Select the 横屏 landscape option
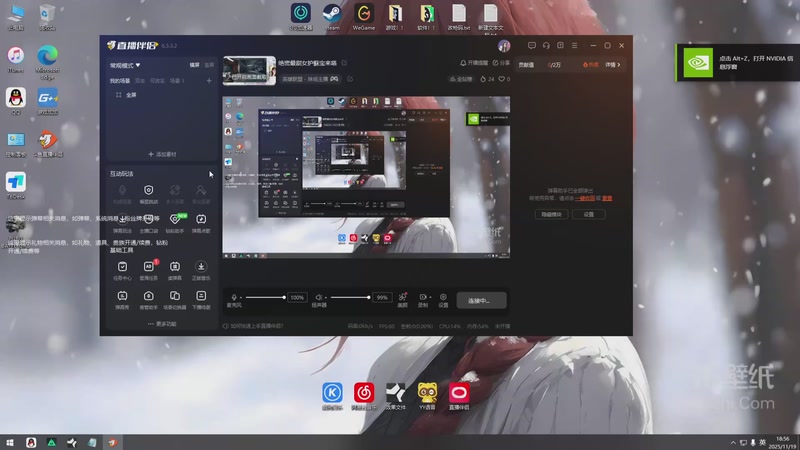This screenshot has height=450, width=800. (x=194, y=65)
